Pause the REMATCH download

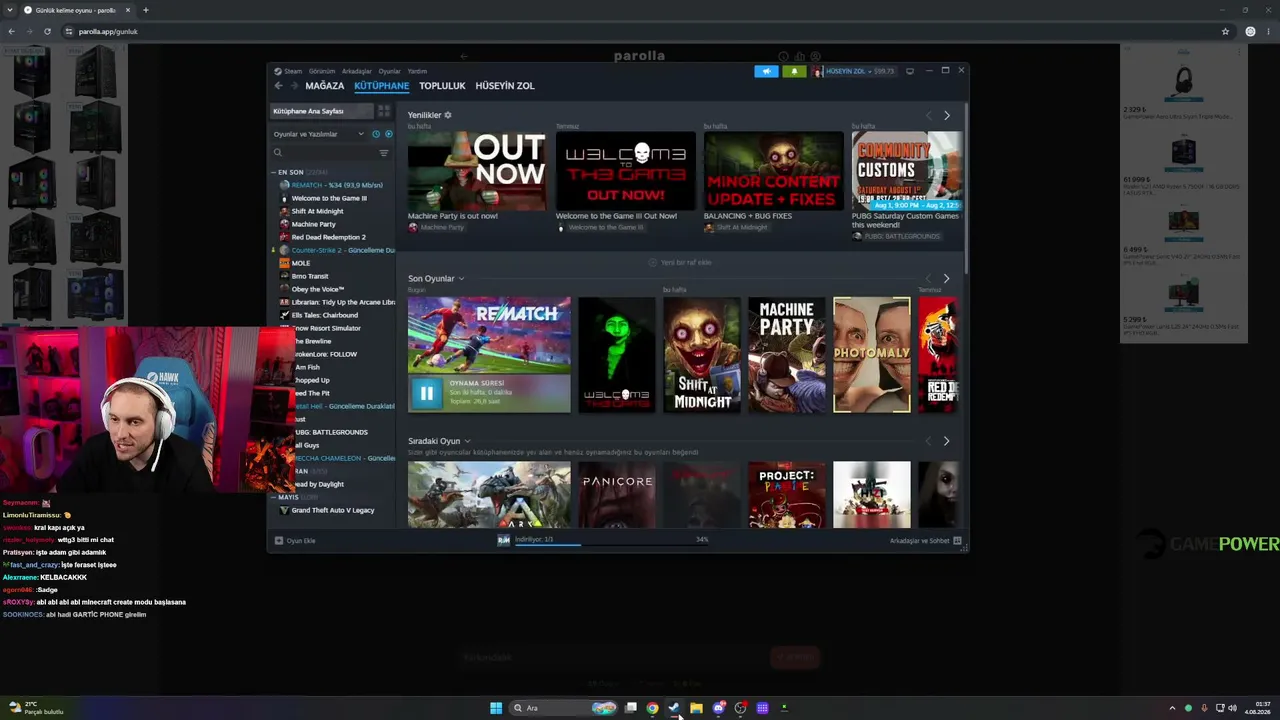[426, 393]
